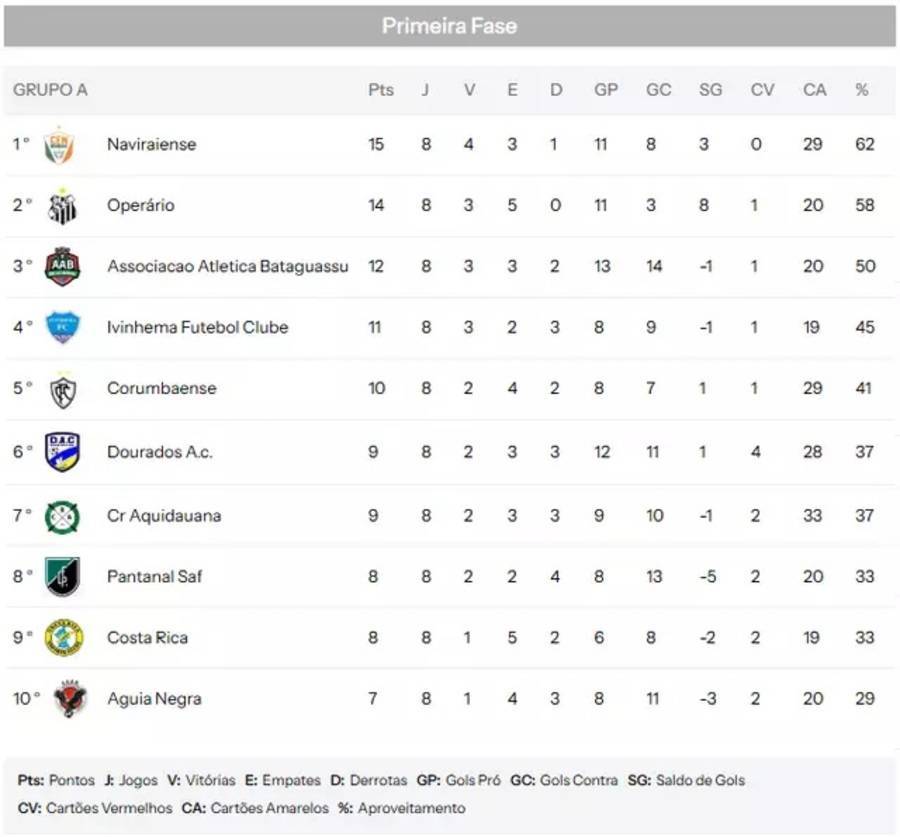The width and height of the screenshot is (900, 837).
Task: Select the Cr Aquidauana team name
Action: pos(164,516)
